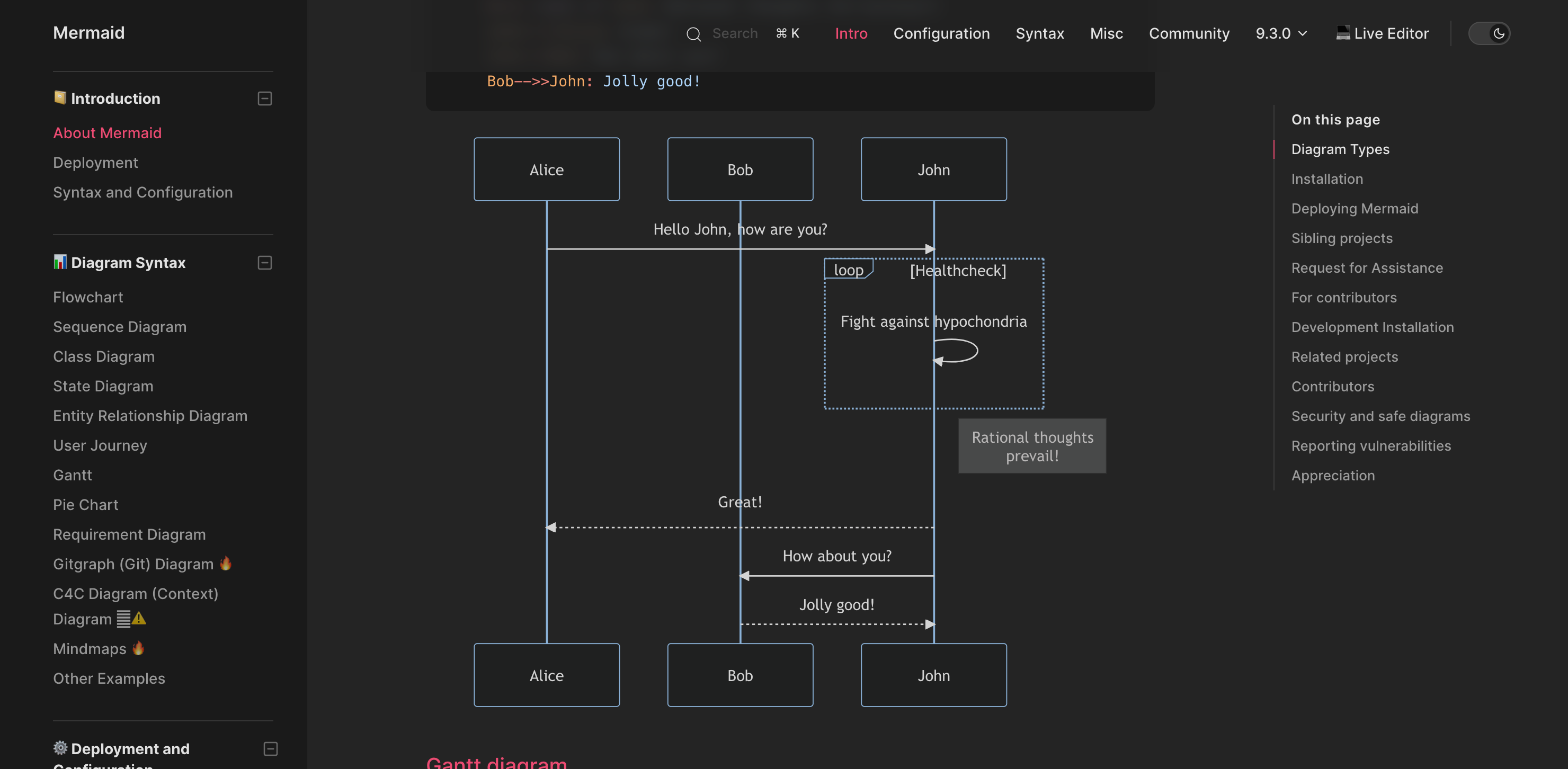Image resolution: width=1568 pixels, height=769 pixels.
Task: Click the laptop icon for Live Editor
Action: pos(1342,33)
